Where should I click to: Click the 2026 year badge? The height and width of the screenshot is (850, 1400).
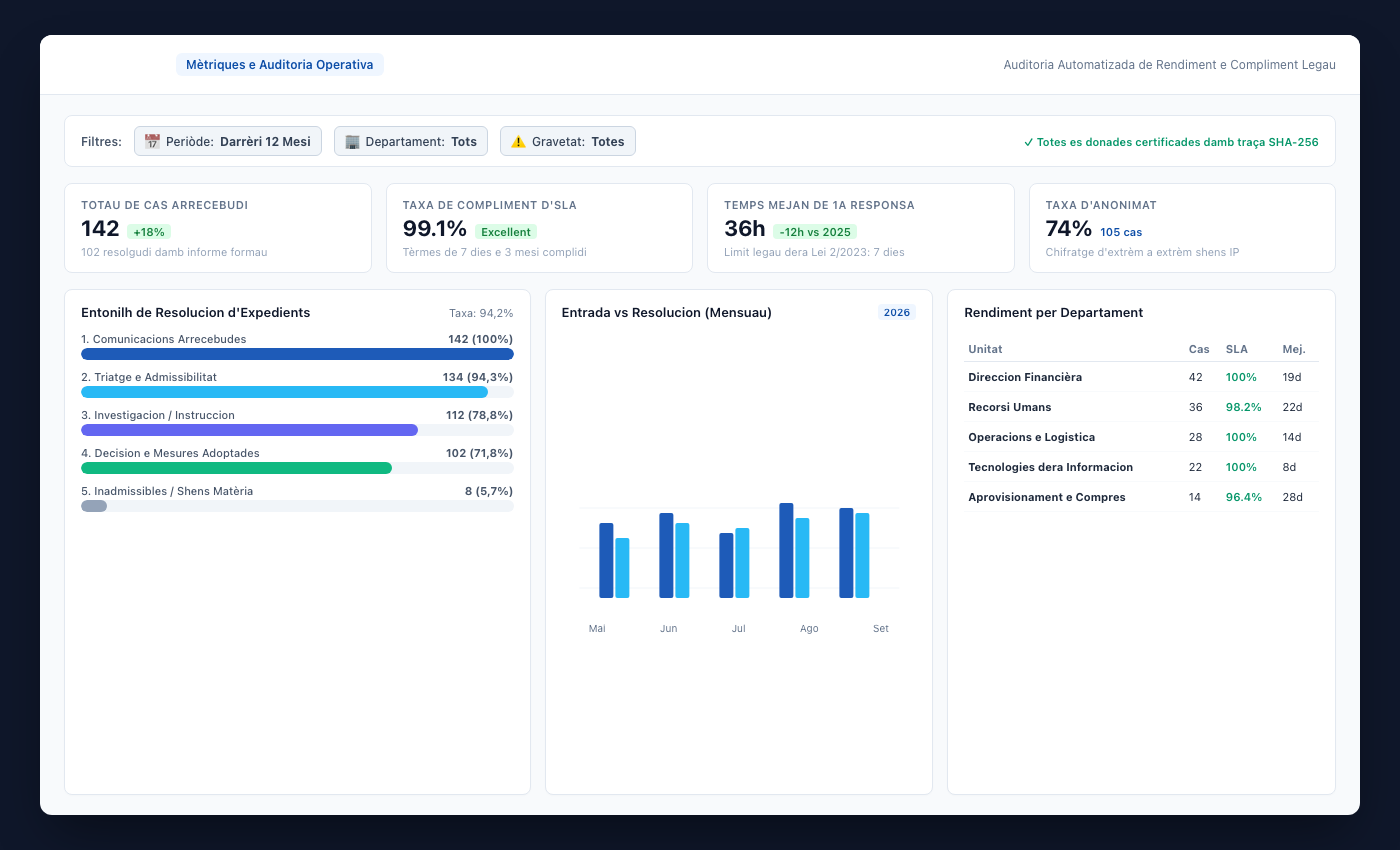pos(897,312)
